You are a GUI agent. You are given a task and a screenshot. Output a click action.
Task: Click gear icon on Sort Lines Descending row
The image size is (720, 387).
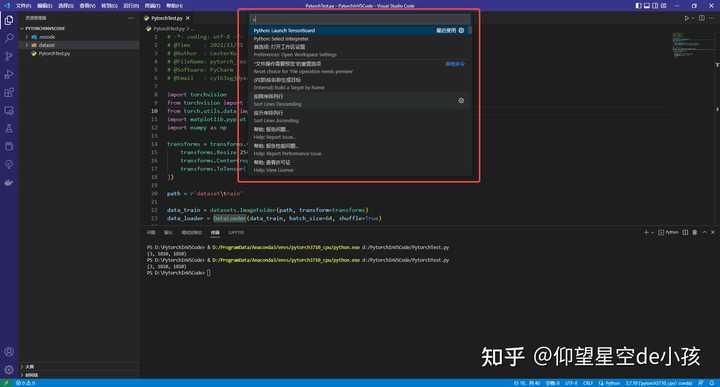point(461,101)
